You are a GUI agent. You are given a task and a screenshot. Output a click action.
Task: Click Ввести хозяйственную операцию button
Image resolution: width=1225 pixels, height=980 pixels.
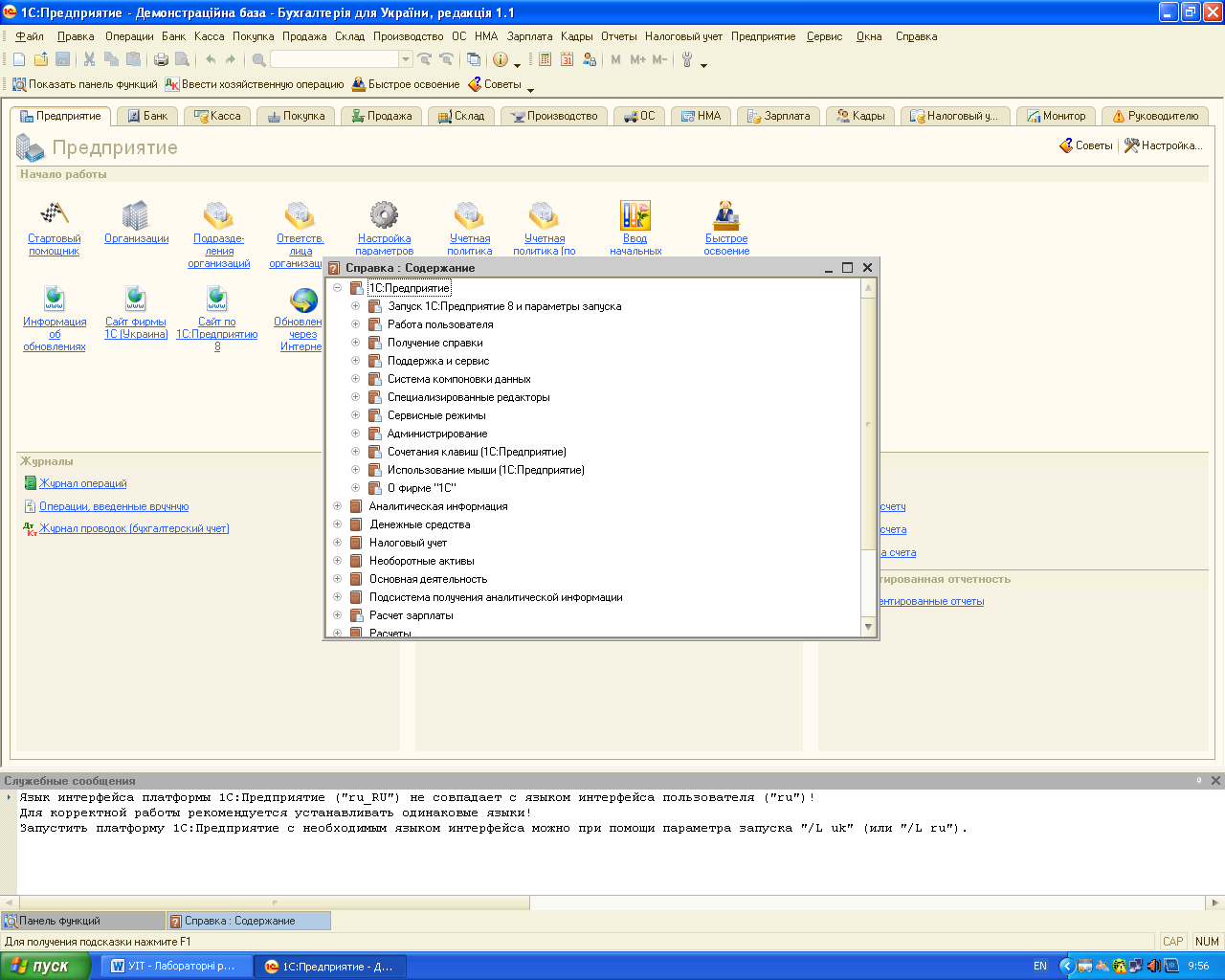coord(255,84)
